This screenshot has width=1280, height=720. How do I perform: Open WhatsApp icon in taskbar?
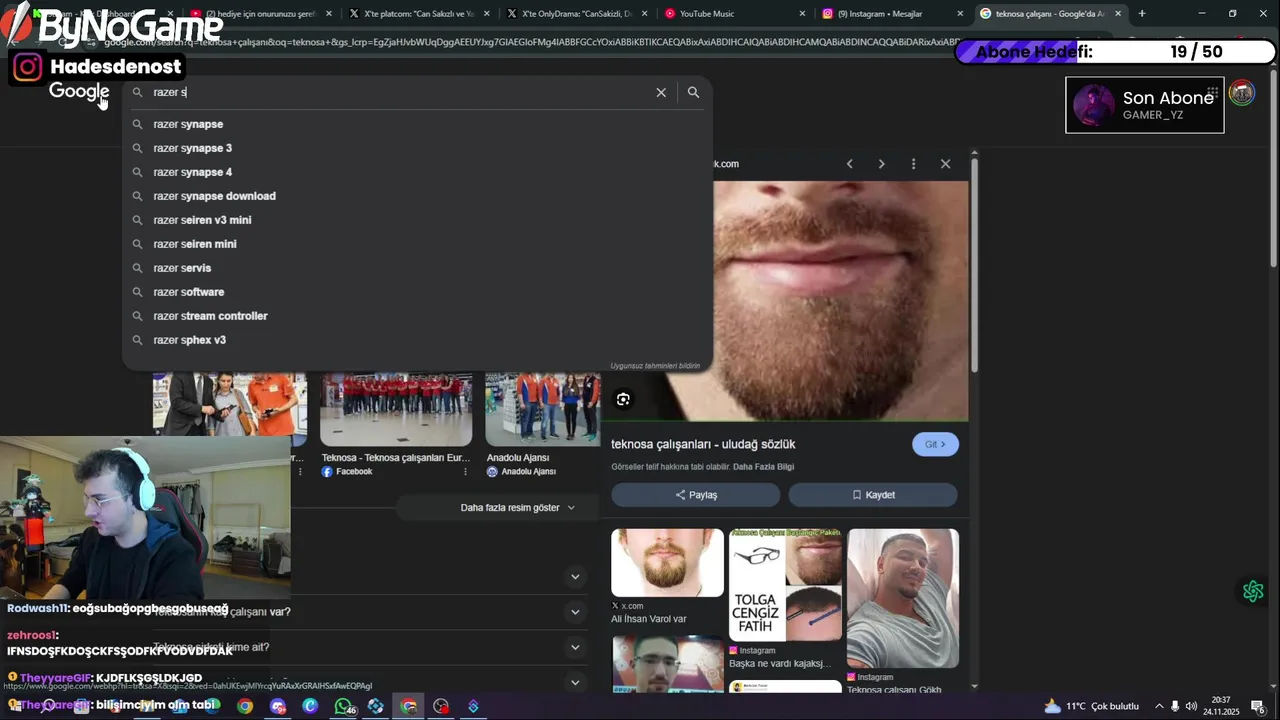point(345,706)
